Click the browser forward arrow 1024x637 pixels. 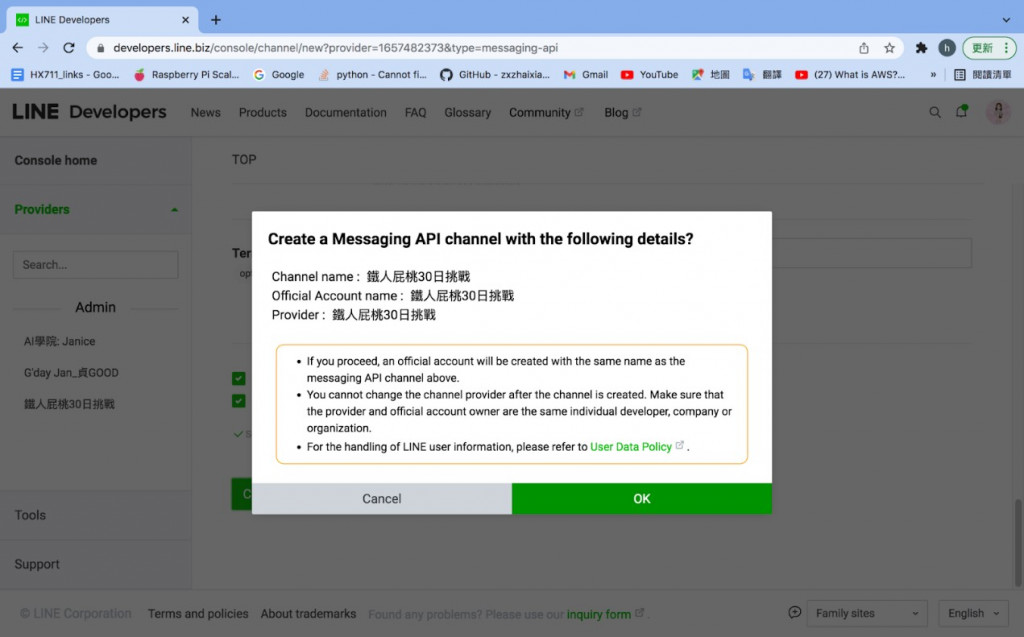(x=43, y=48)
